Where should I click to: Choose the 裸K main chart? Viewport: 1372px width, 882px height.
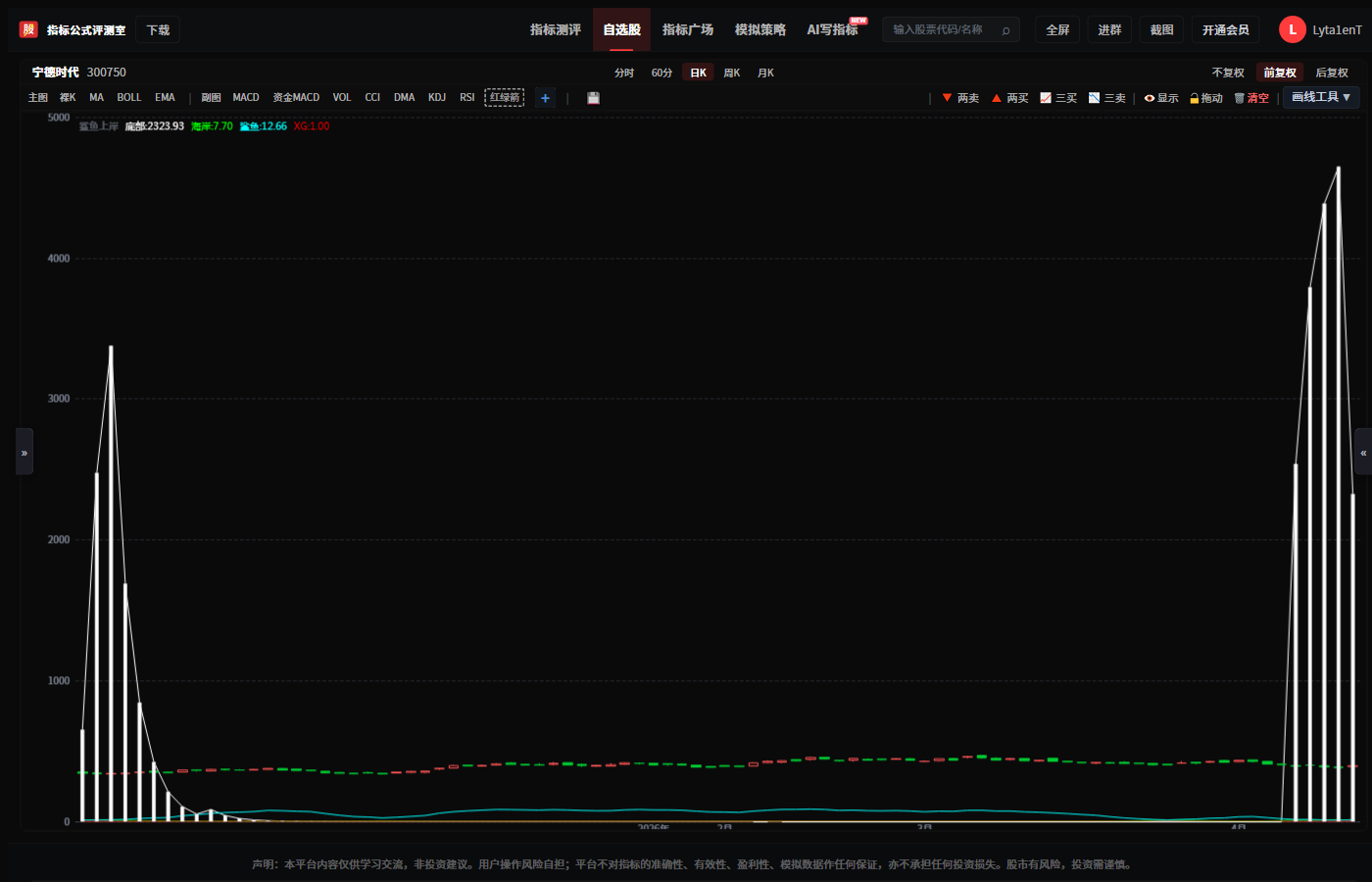[x=68, y=98]
